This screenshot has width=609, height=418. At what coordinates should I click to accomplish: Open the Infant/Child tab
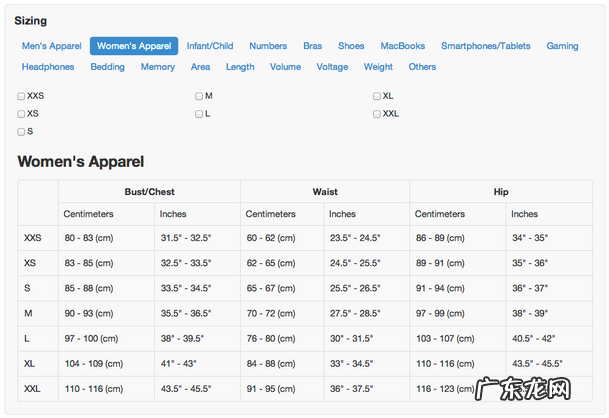point(210,46)
